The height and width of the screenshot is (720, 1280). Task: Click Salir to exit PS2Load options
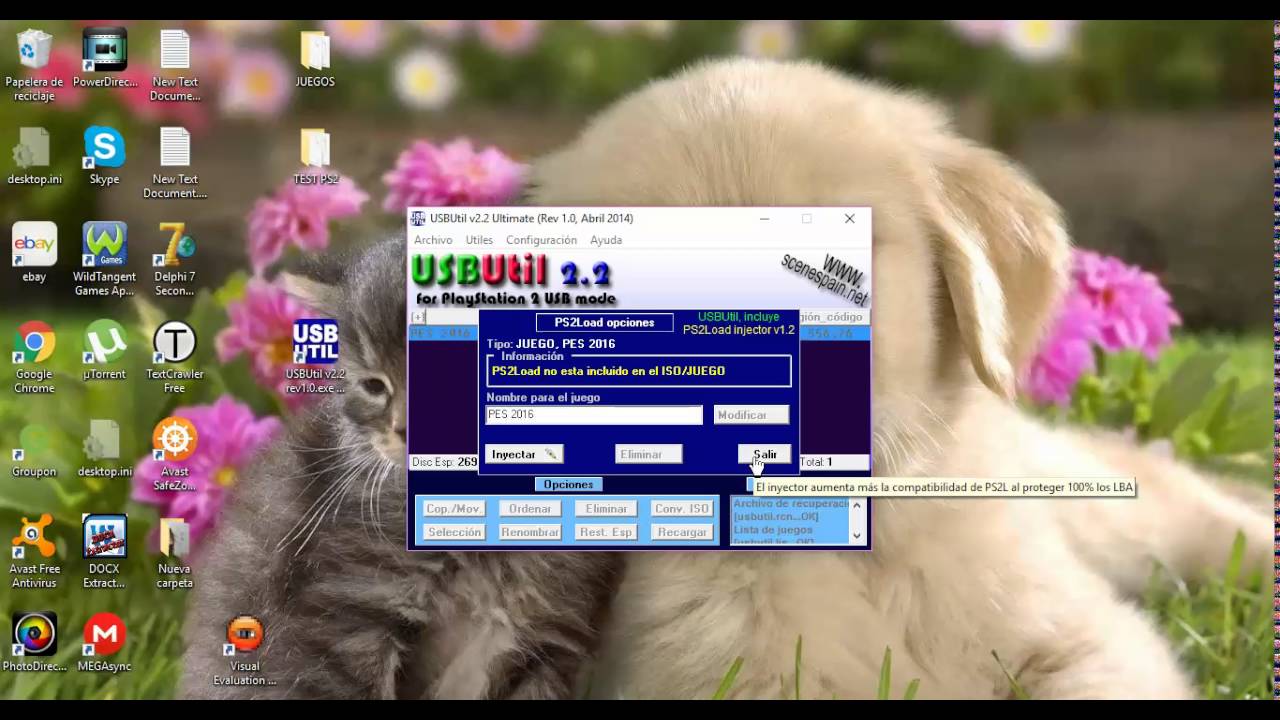pos(764,454)
